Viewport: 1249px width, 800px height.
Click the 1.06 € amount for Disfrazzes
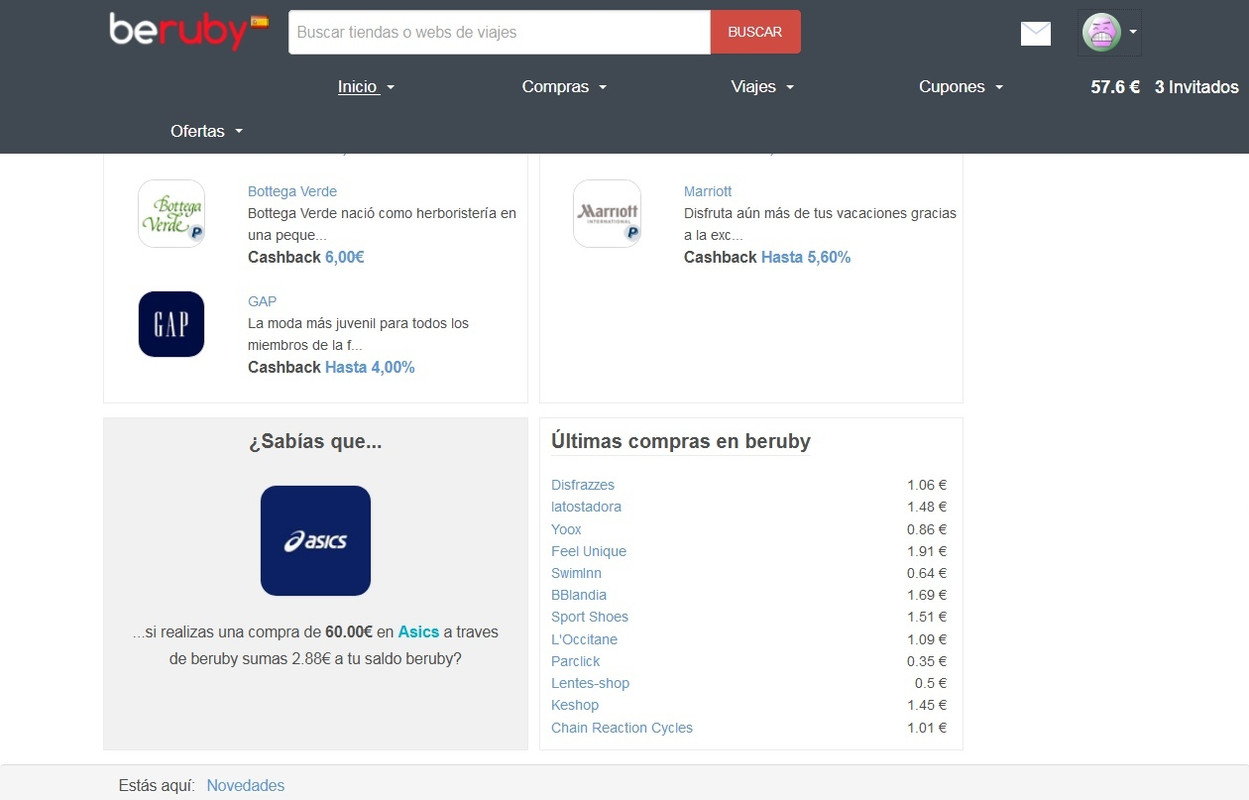click(x=927, y=485)
